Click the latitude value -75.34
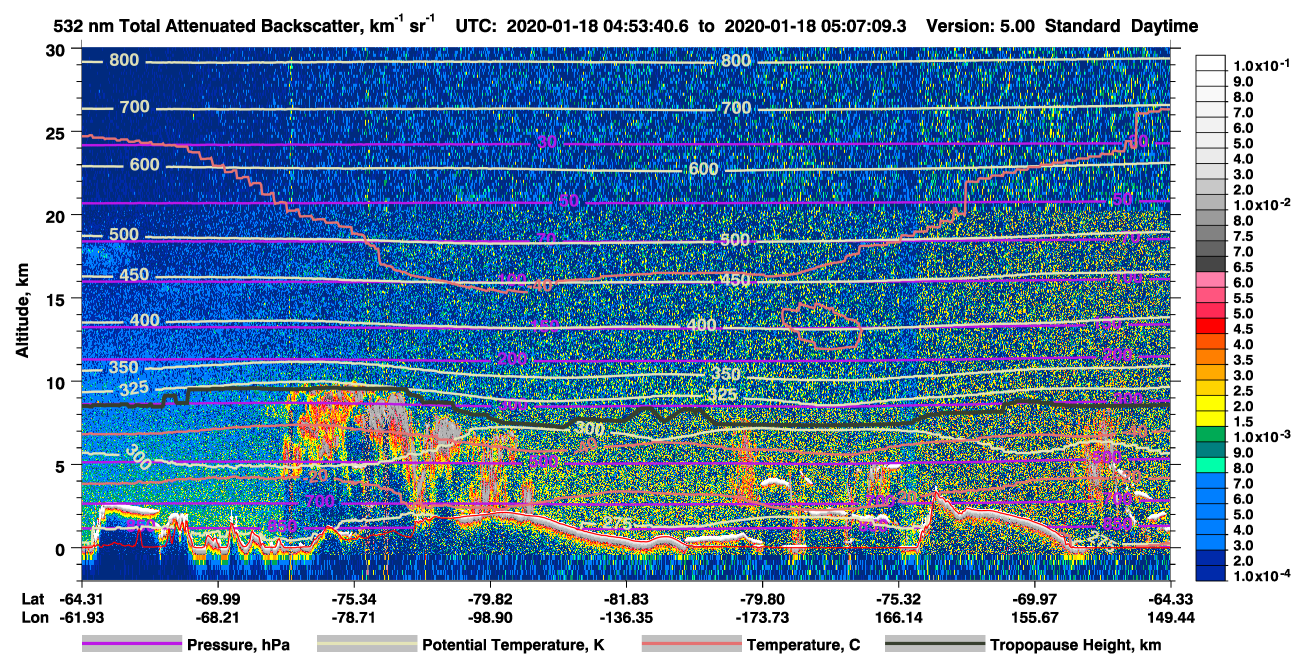Screen dimensions: 1300x667 [353, 600]
